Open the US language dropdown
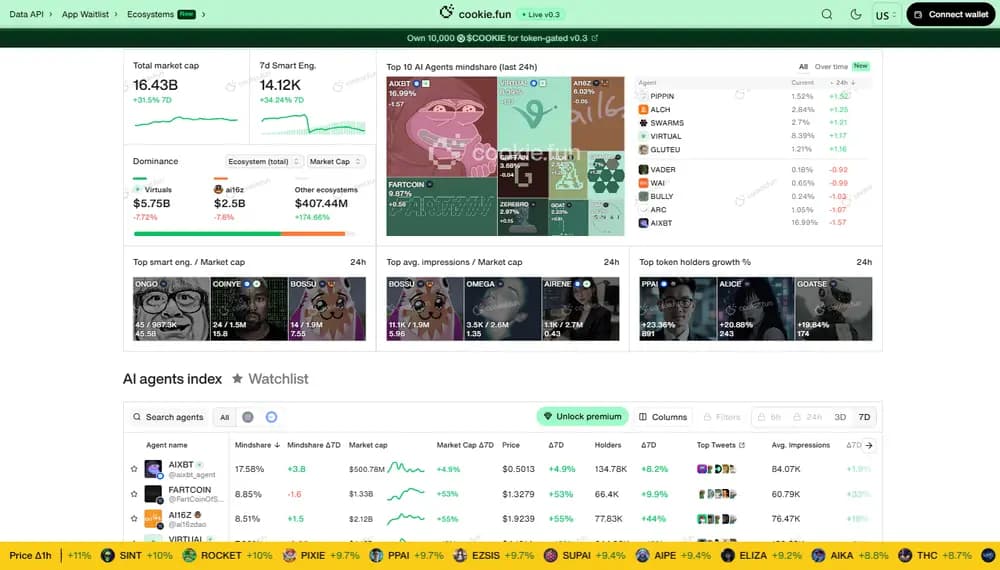 coord(885,15)
